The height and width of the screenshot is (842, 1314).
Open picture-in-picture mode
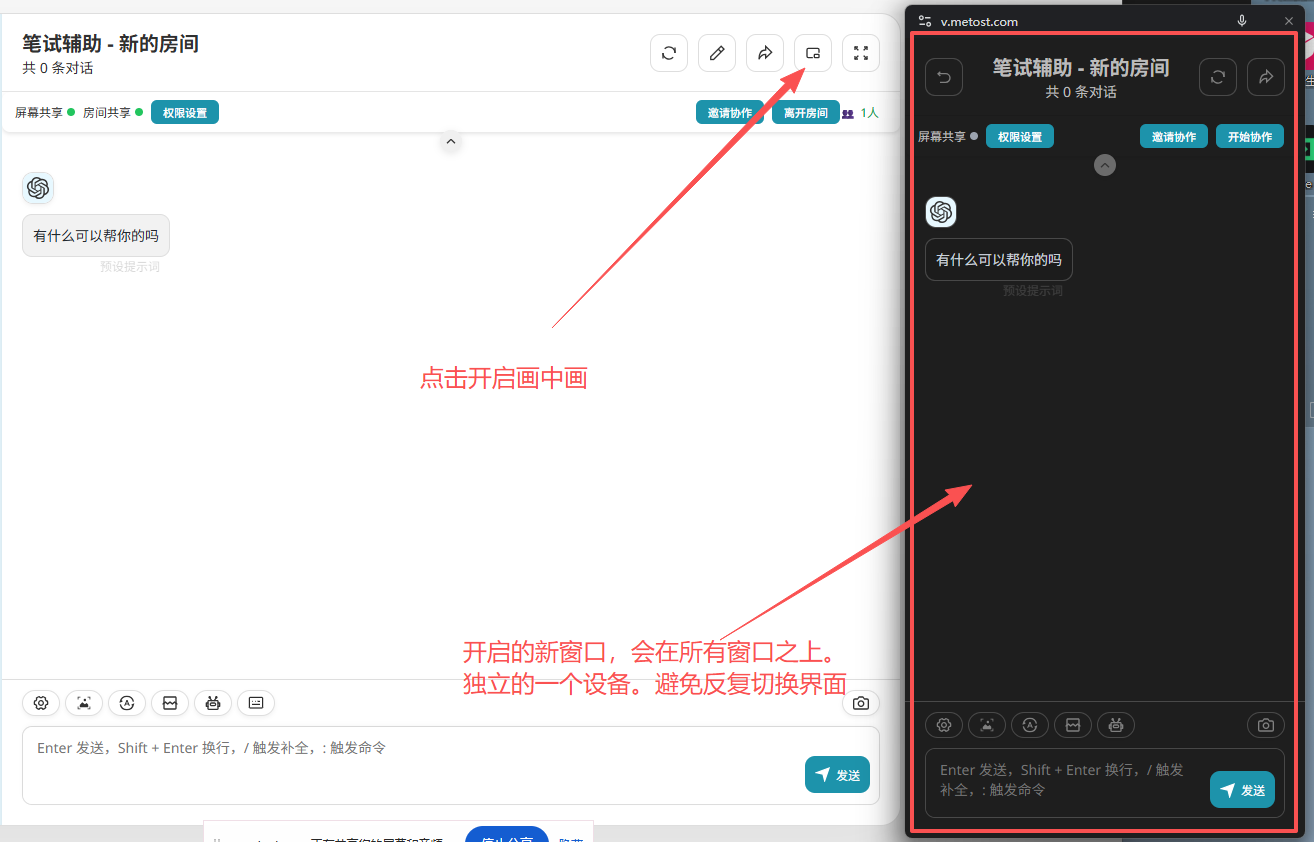click(x=813, y=52)
